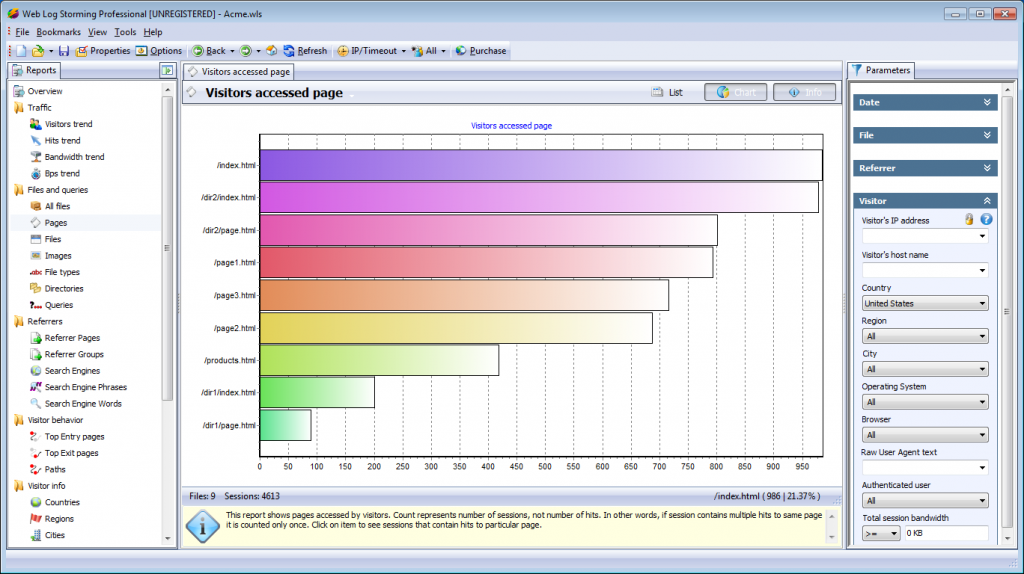Toggle the Chart view button
Image resolution: width=1024 pixels, height=574 pixels.
(735, 93)
